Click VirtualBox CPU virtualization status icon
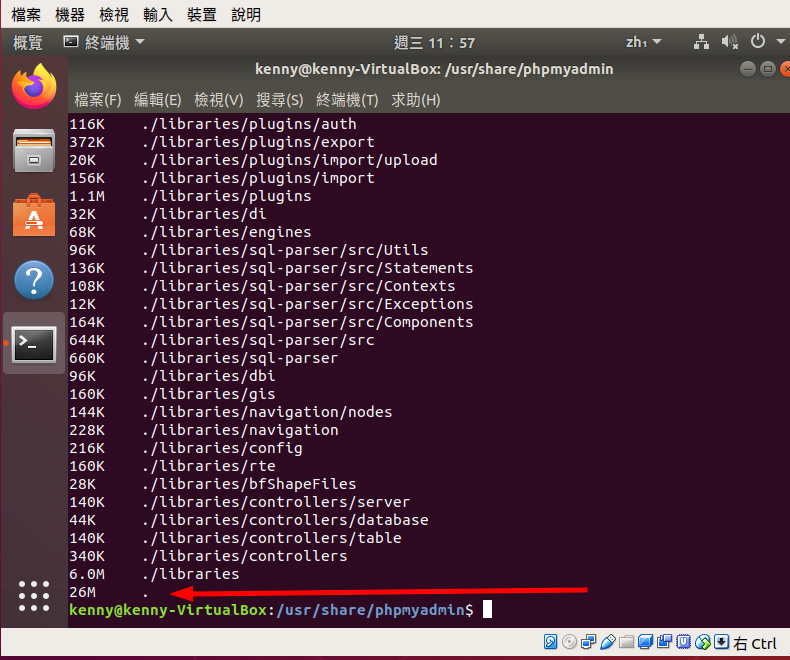This screenshot has width=790, height=660. click(684, 641)
